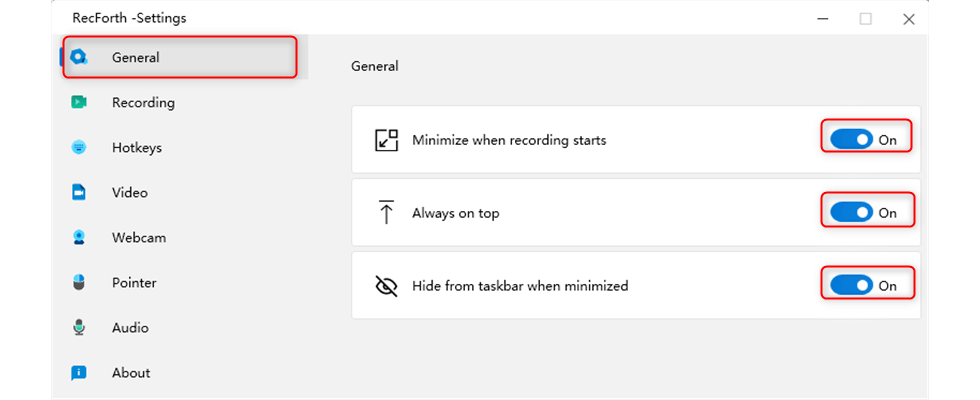Click the minimize-arrows icon beside Minimize option
The image size is (980, 400).
point(386,140)
